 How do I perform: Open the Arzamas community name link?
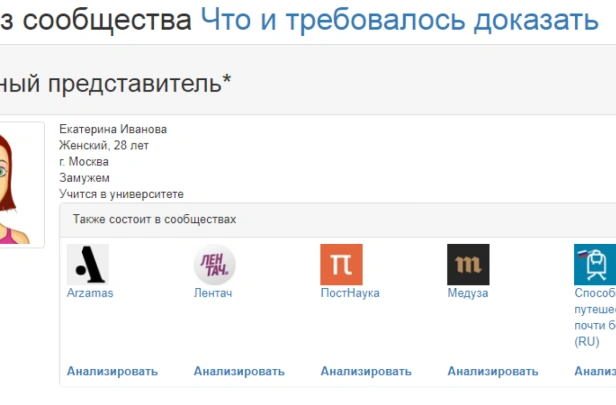(x=90, y=293)
